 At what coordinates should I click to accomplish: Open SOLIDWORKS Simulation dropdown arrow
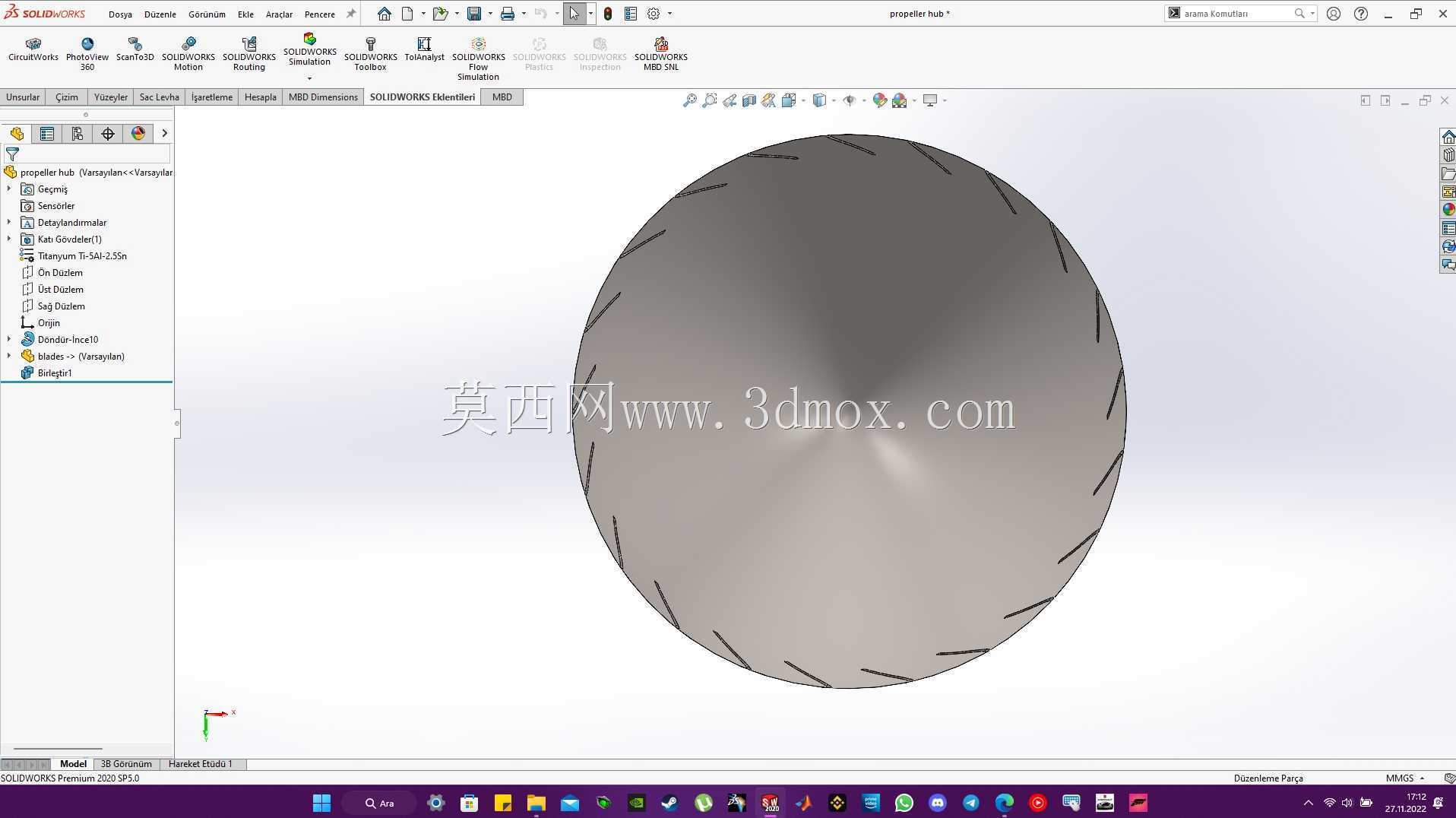coord(309,78)
